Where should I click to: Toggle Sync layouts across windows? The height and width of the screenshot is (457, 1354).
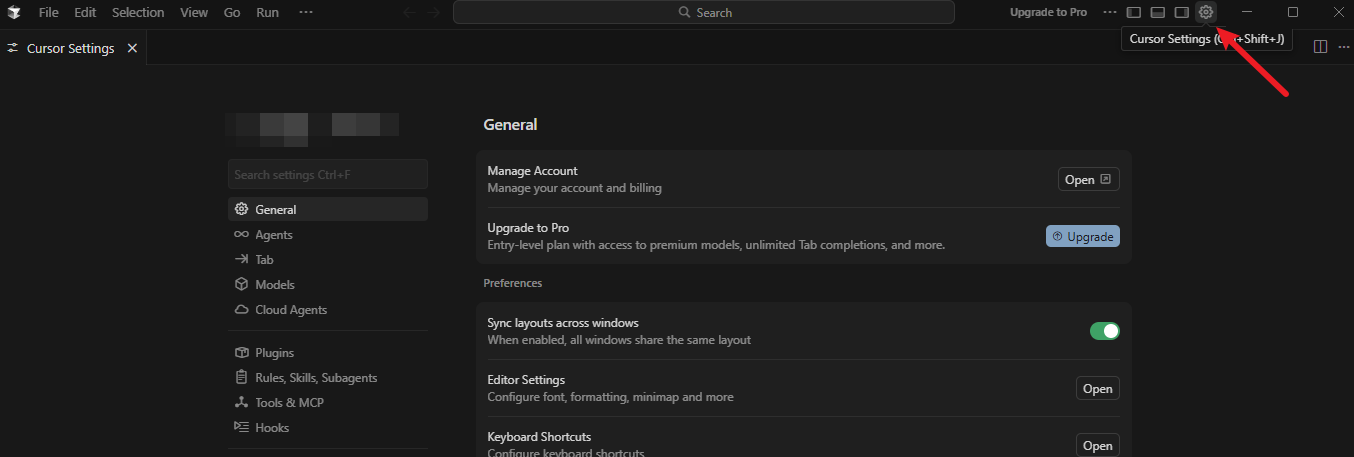pyautogui.click(x=1104, y=331)
